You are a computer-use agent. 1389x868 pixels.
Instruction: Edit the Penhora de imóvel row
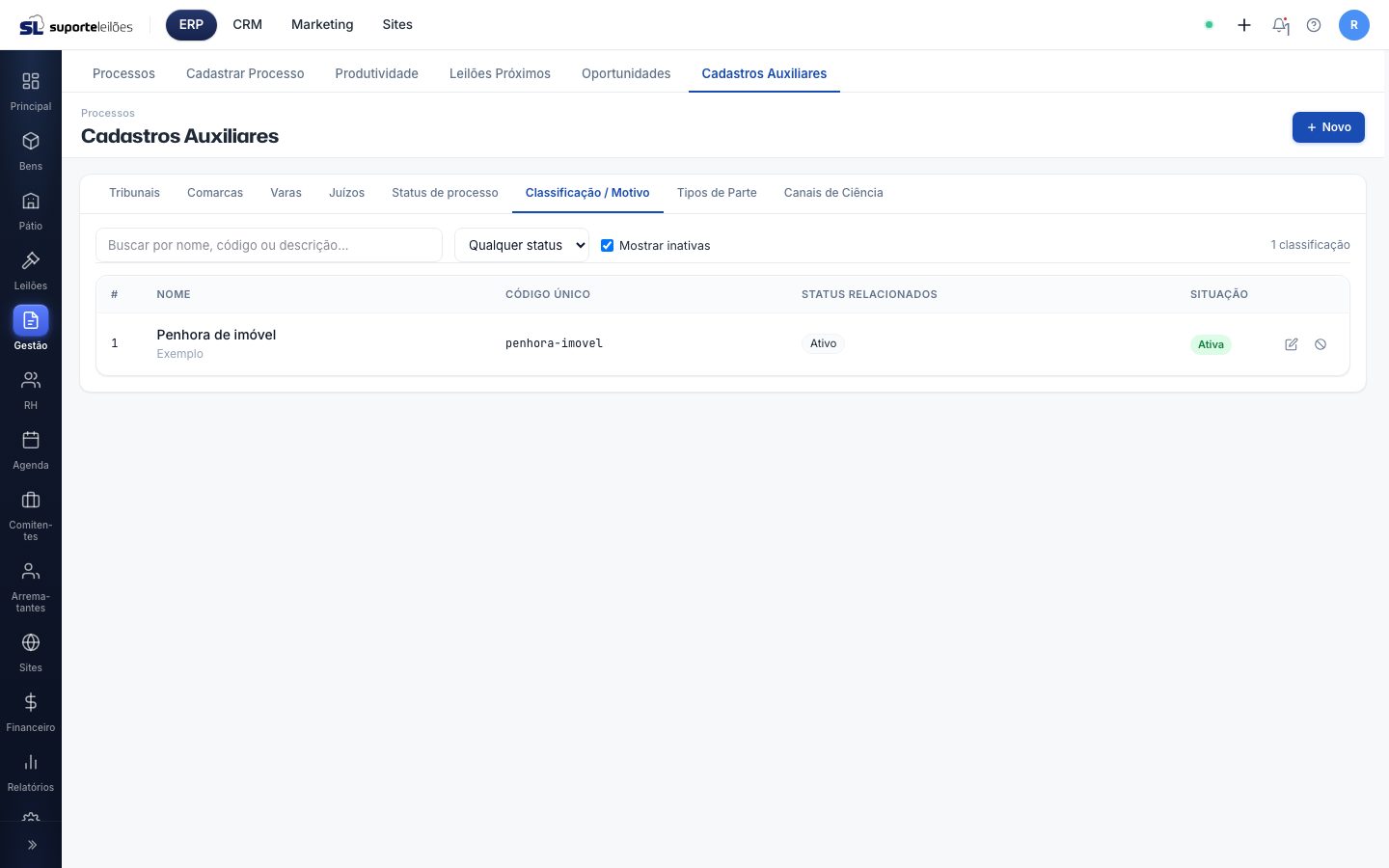pos(1292,344)
